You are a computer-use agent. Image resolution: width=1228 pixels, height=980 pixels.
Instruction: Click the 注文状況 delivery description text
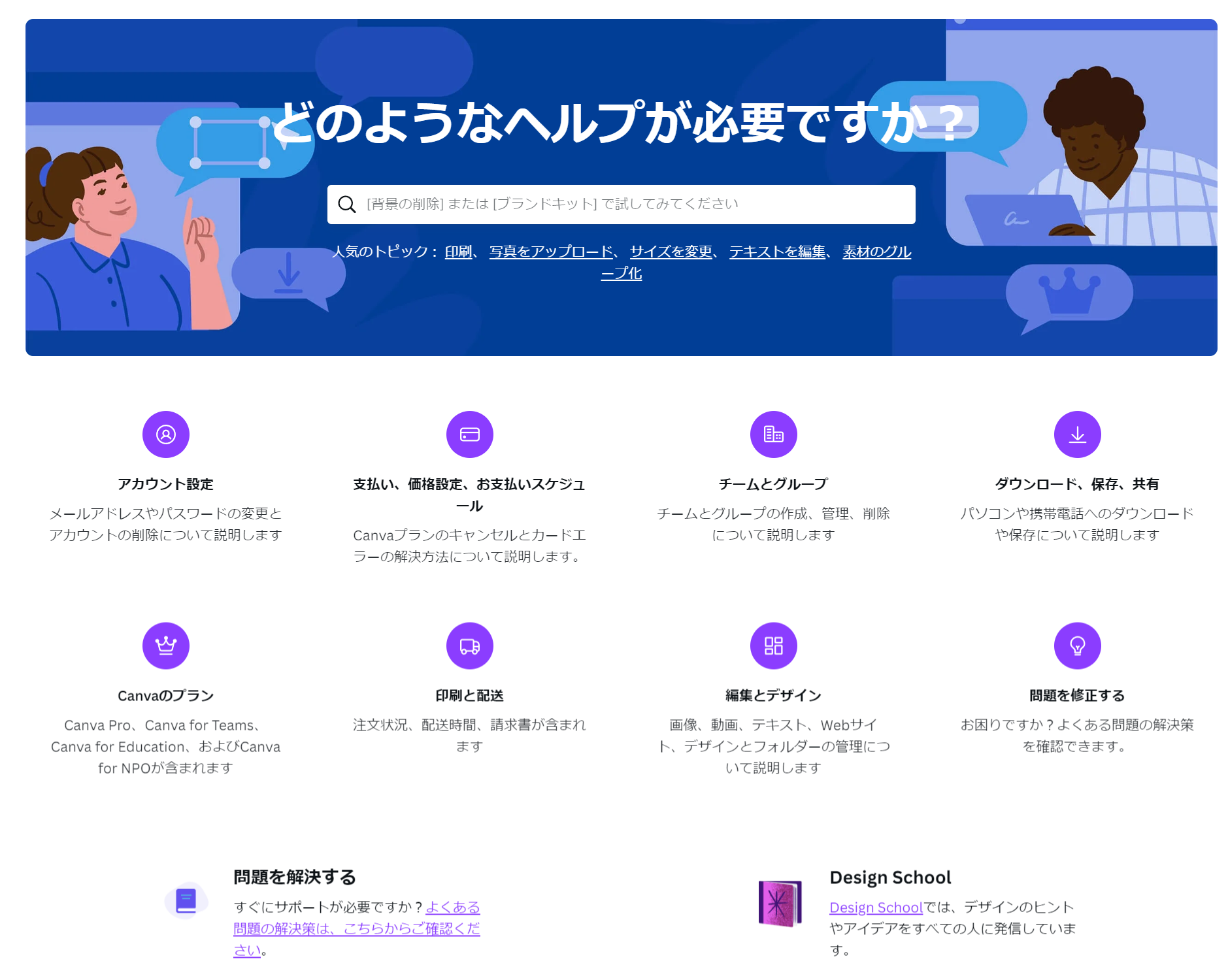click(x=470, y=736)
